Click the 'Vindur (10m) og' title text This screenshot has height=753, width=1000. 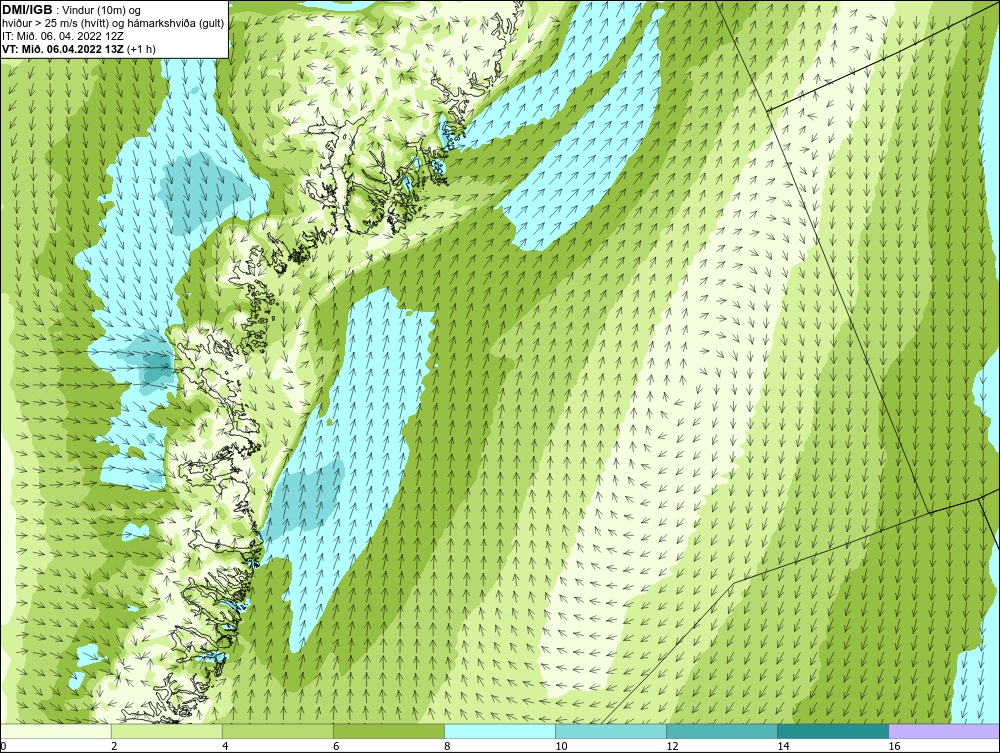pyautogui.click(x=102, y=11)
